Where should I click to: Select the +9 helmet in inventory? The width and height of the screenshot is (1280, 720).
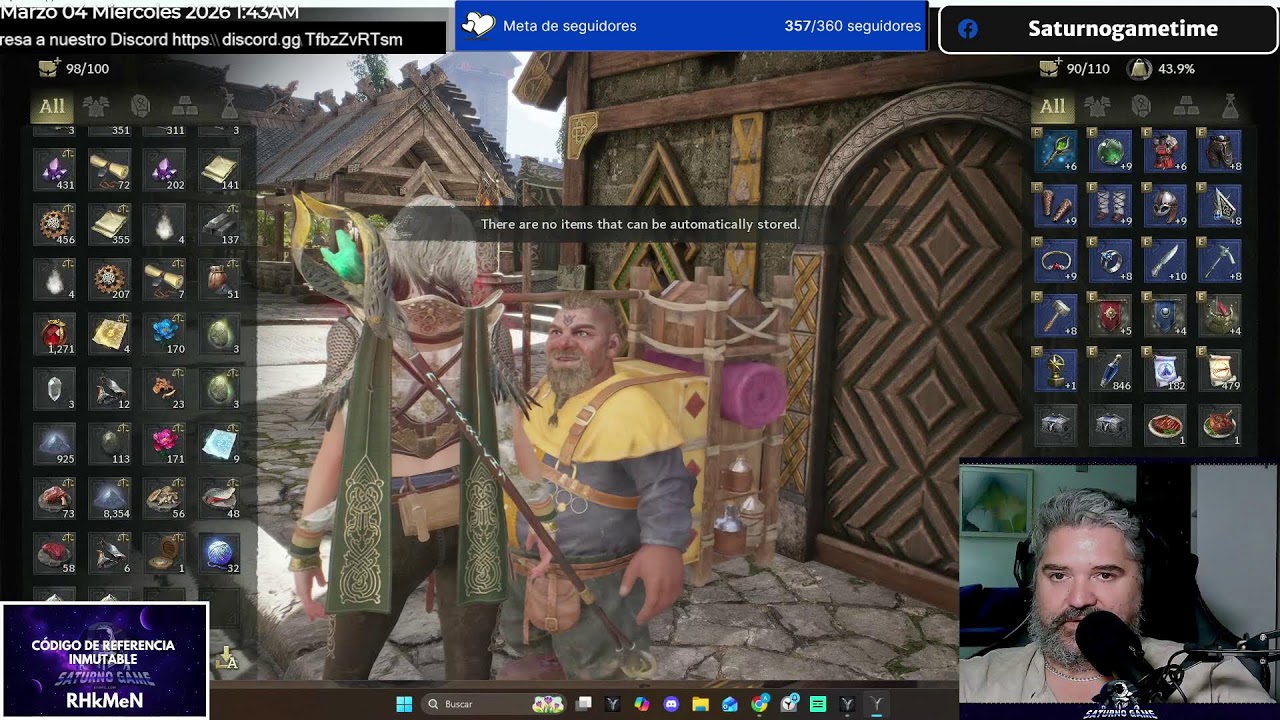tap(1165, 205)
